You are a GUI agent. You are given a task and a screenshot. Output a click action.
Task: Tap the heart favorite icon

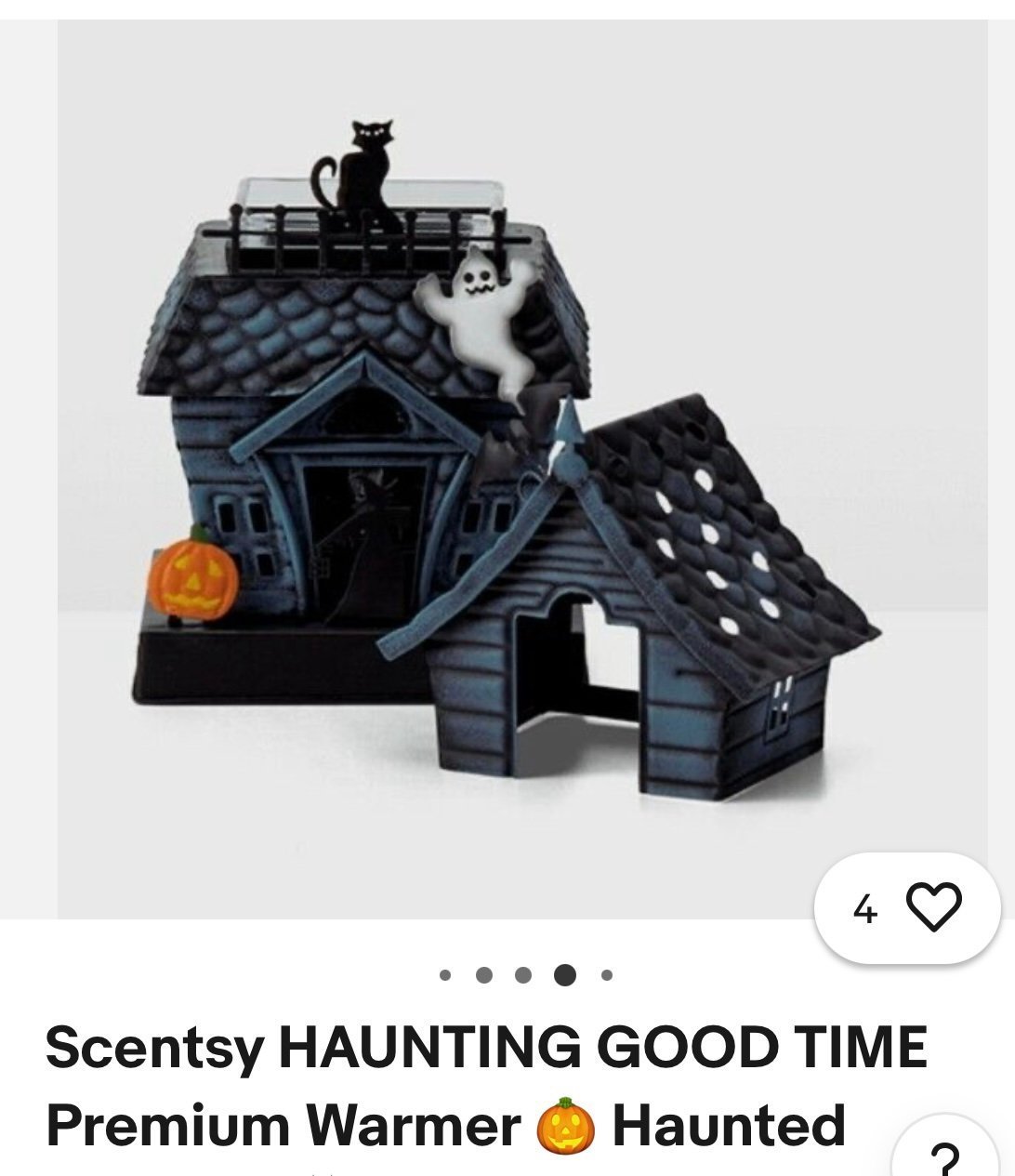point(933,908)
